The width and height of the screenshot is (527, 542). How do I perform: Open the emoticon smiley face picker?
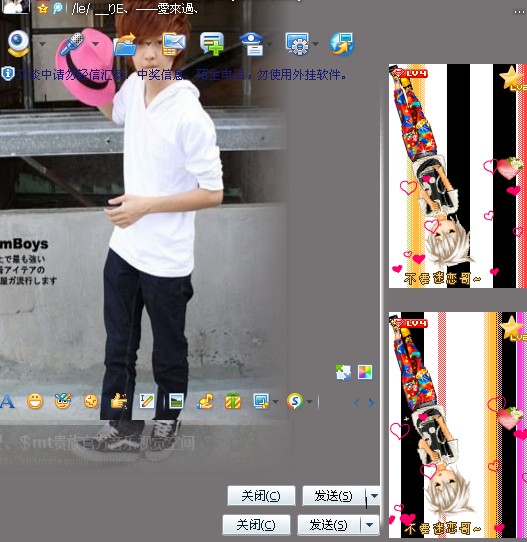35,401
